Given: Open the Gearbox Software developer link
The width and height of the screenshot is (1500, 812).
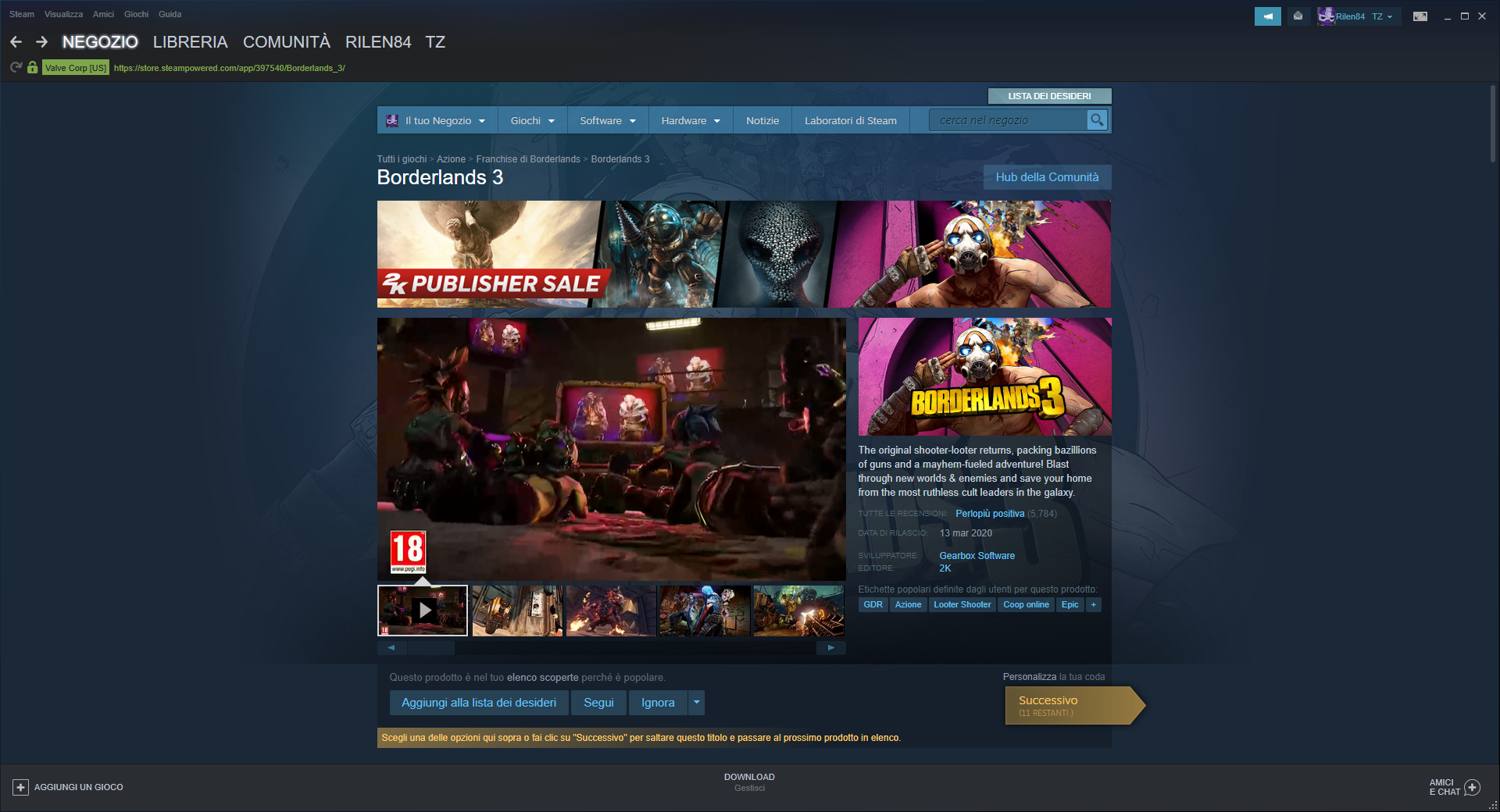Looking at the screenshot, I should [977, 556].
